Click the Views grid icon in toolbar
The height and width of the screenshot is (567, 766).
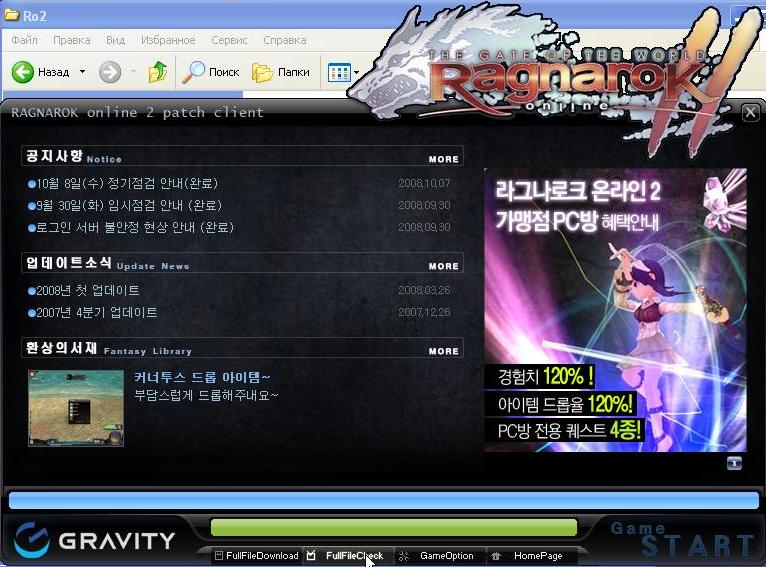(339, 72)
